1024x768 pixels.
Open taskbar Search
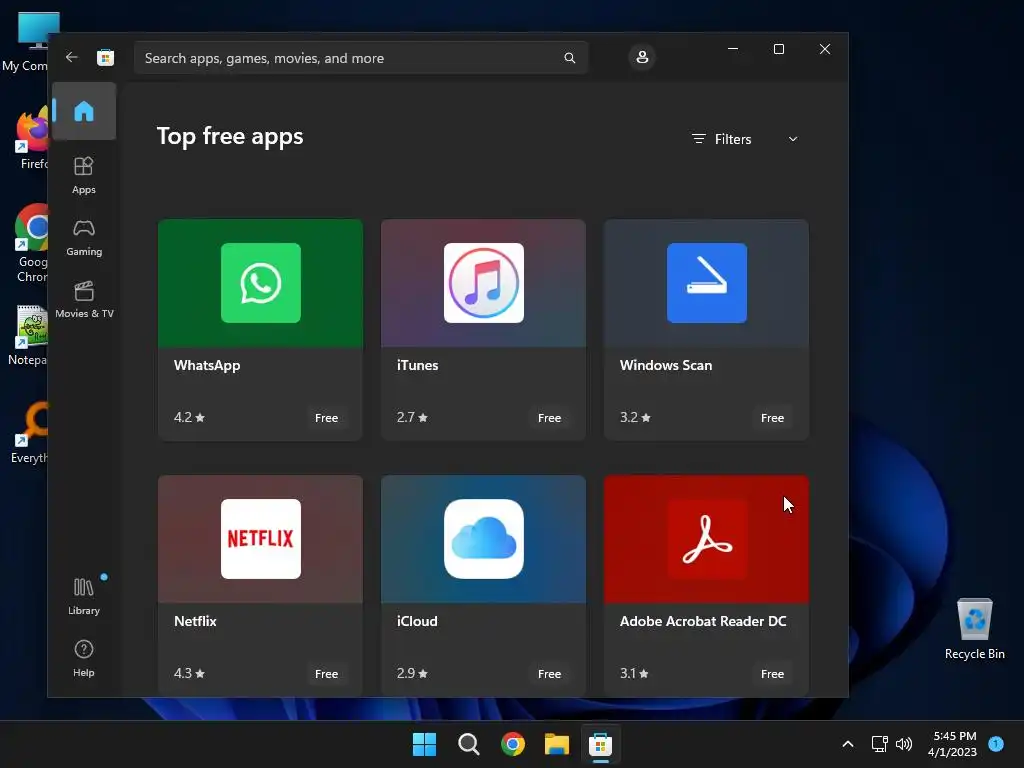(x=468, y=744)
